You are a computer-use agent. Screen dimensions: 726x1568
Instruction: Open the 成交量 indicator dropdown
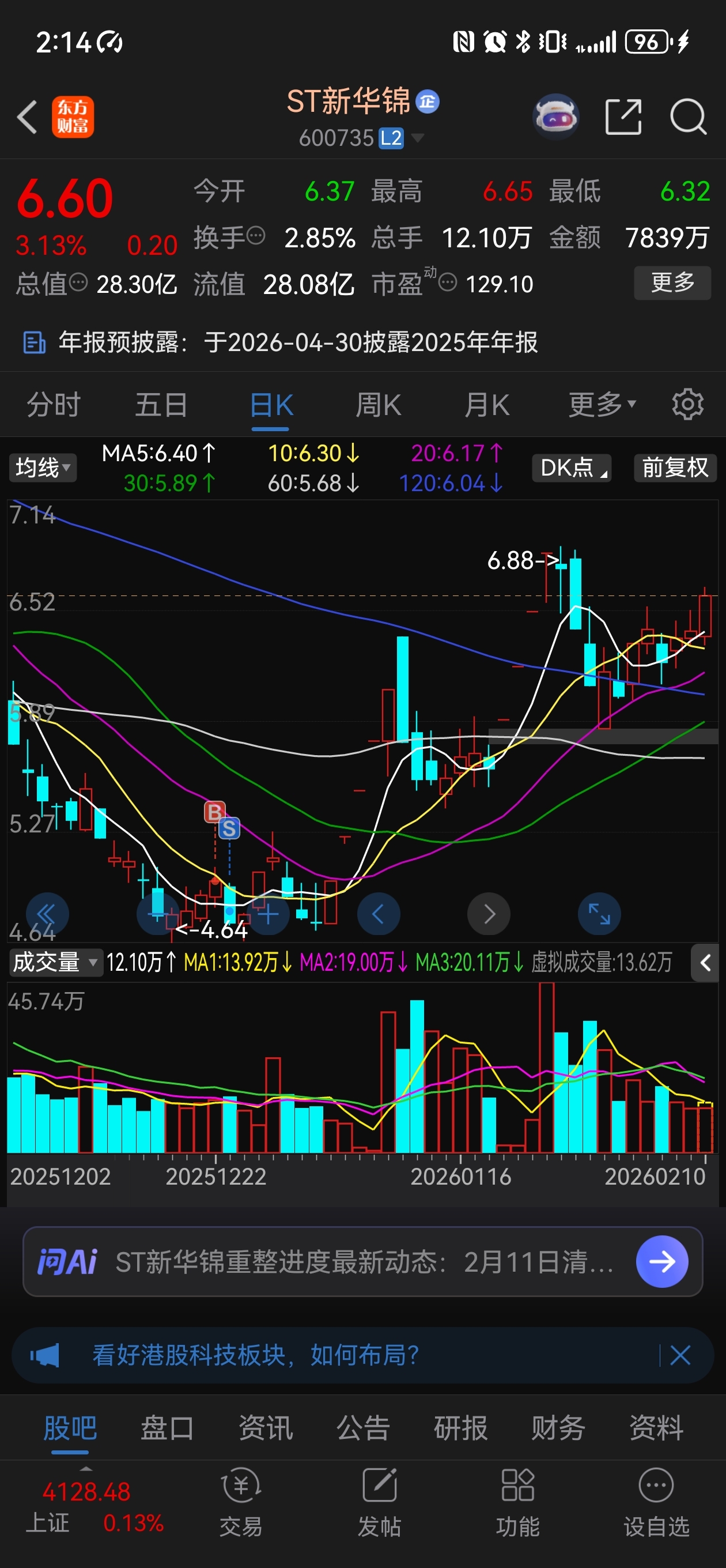pyautogui.click(x=55, y=962)
